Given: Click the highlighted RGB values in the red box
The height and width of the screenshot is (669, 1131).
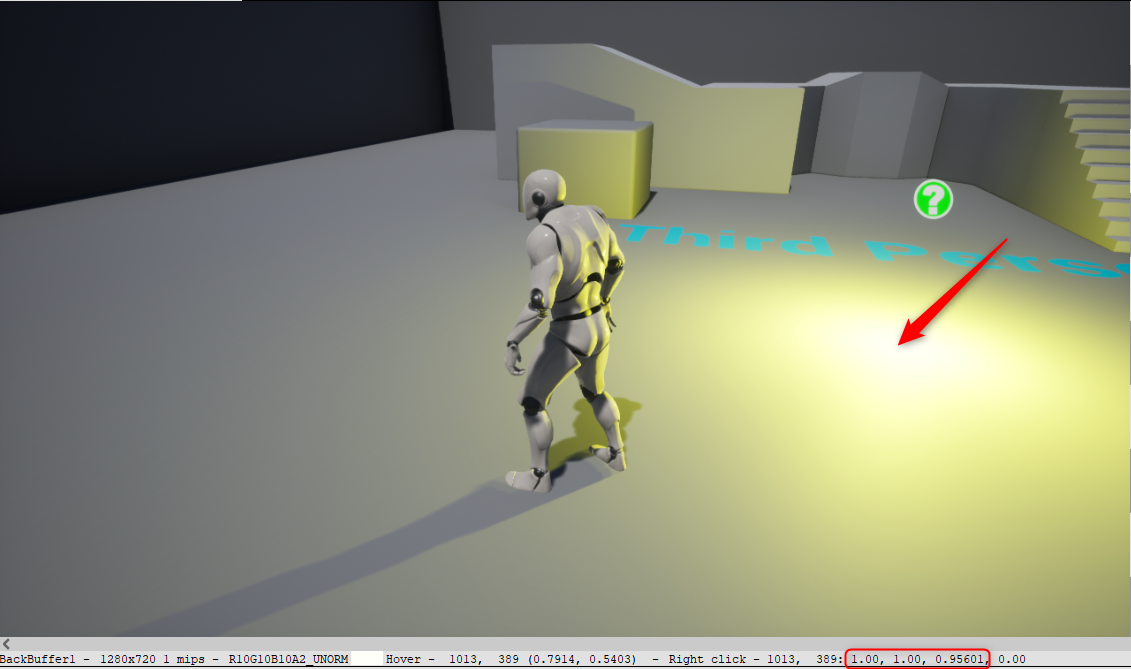Looking at the screenshot, I should (x=916, y=659).
